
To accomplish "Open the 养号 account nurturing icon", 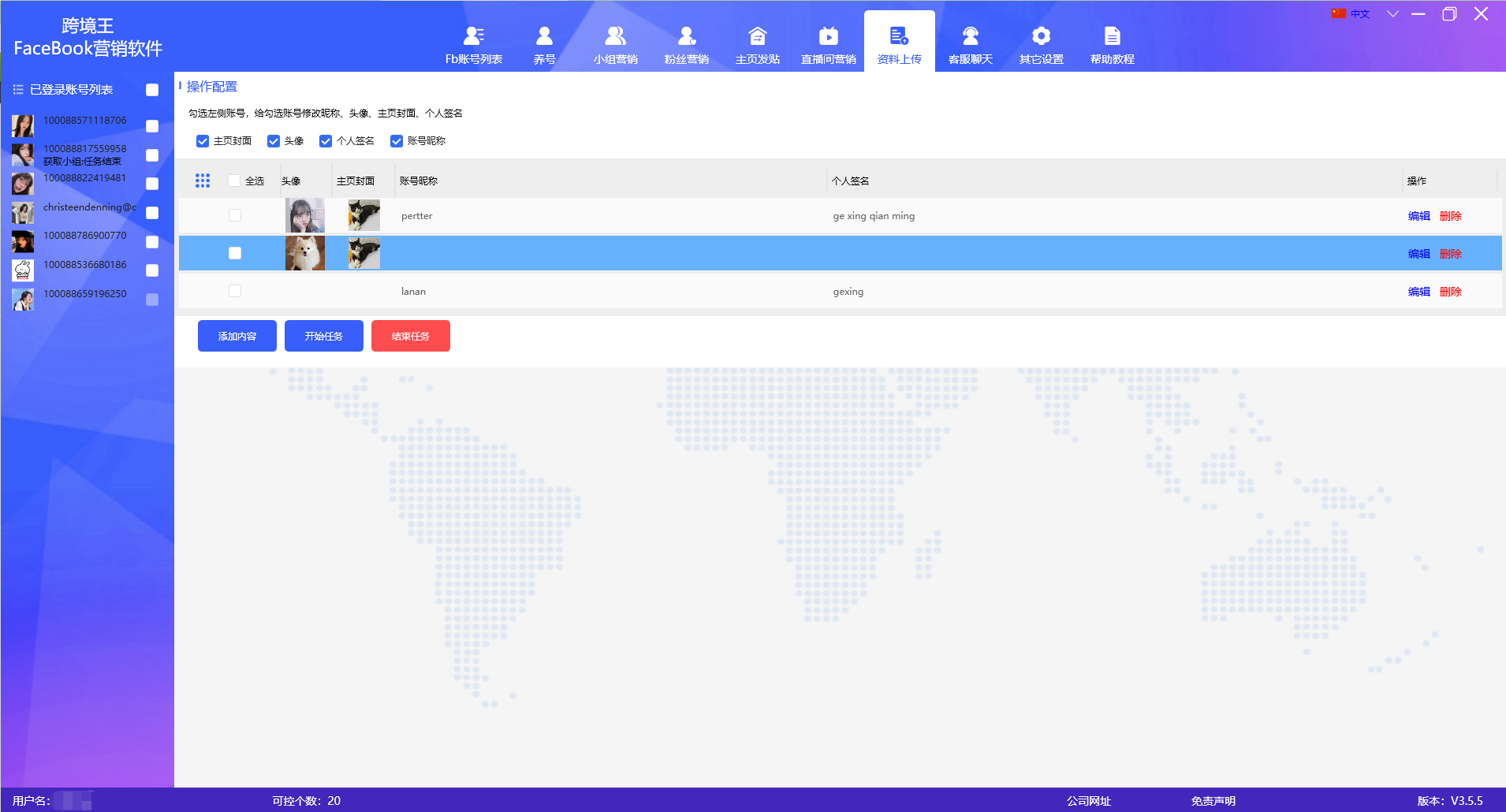I will 544,36.
